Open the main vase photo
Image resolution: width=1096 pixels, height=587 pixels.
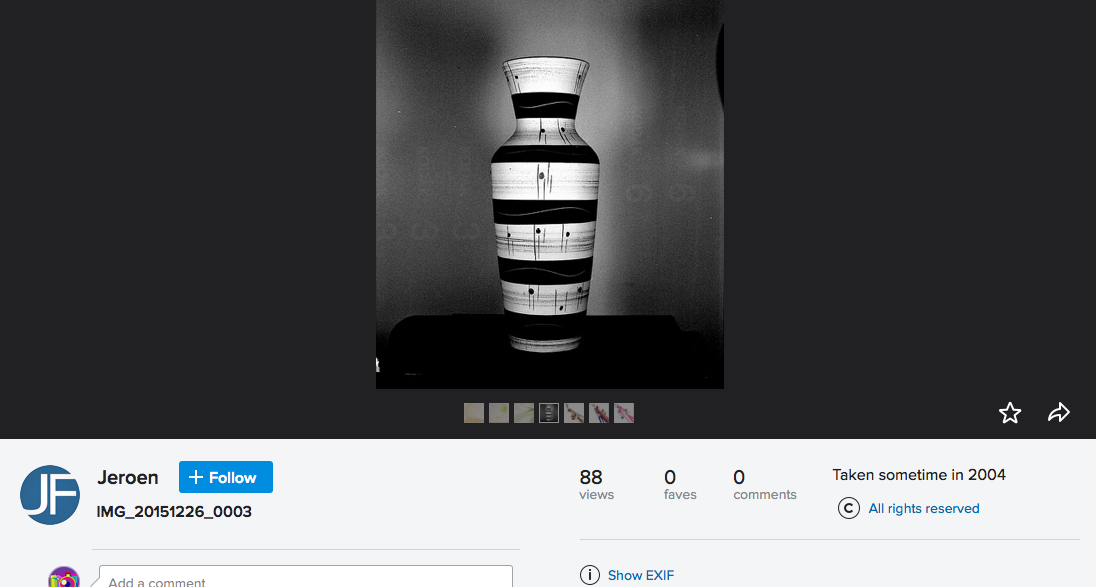(550, 194)
